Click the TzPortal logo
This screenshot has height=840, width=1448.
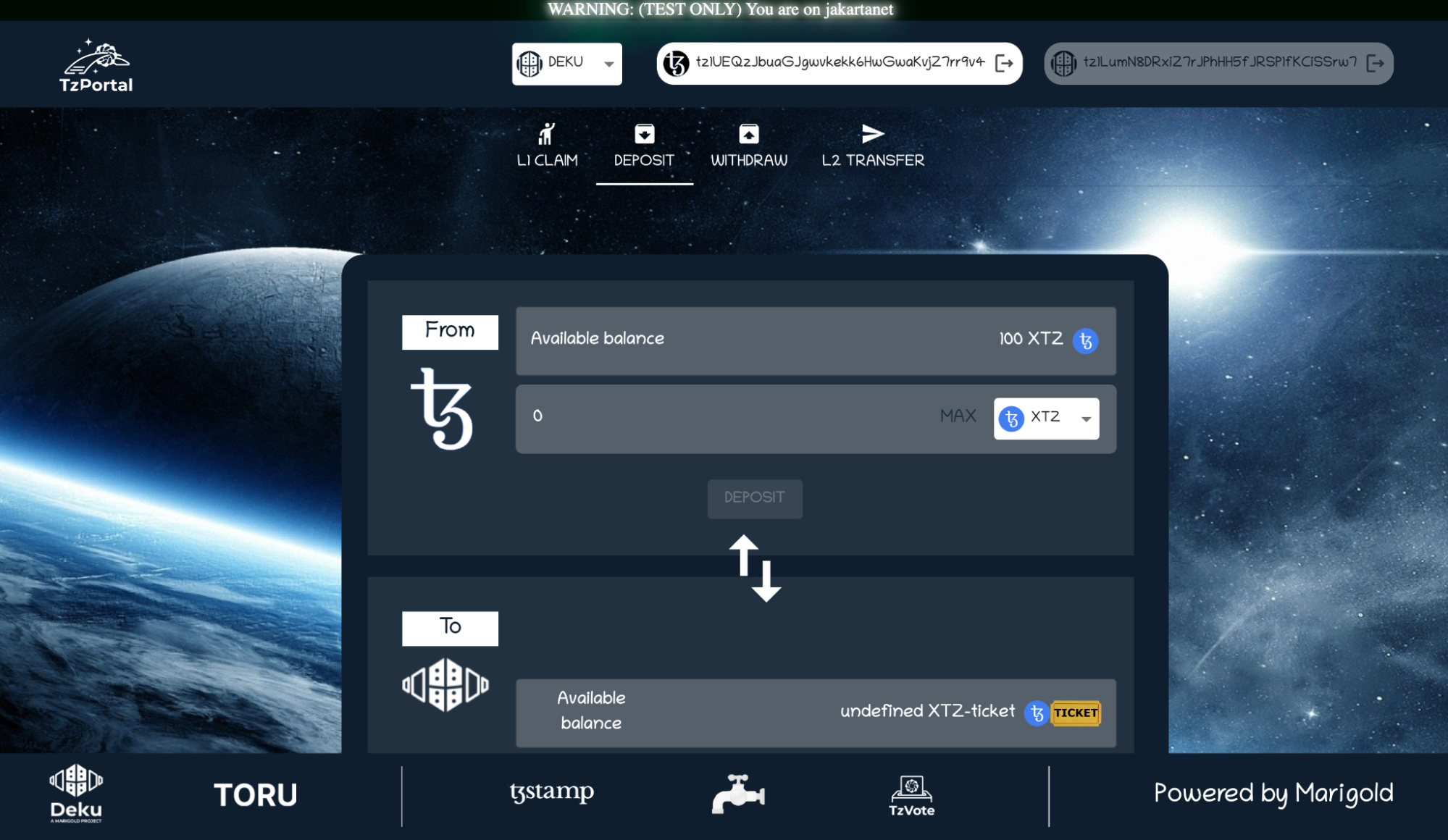pyautogui.click(x=96, y=65)
